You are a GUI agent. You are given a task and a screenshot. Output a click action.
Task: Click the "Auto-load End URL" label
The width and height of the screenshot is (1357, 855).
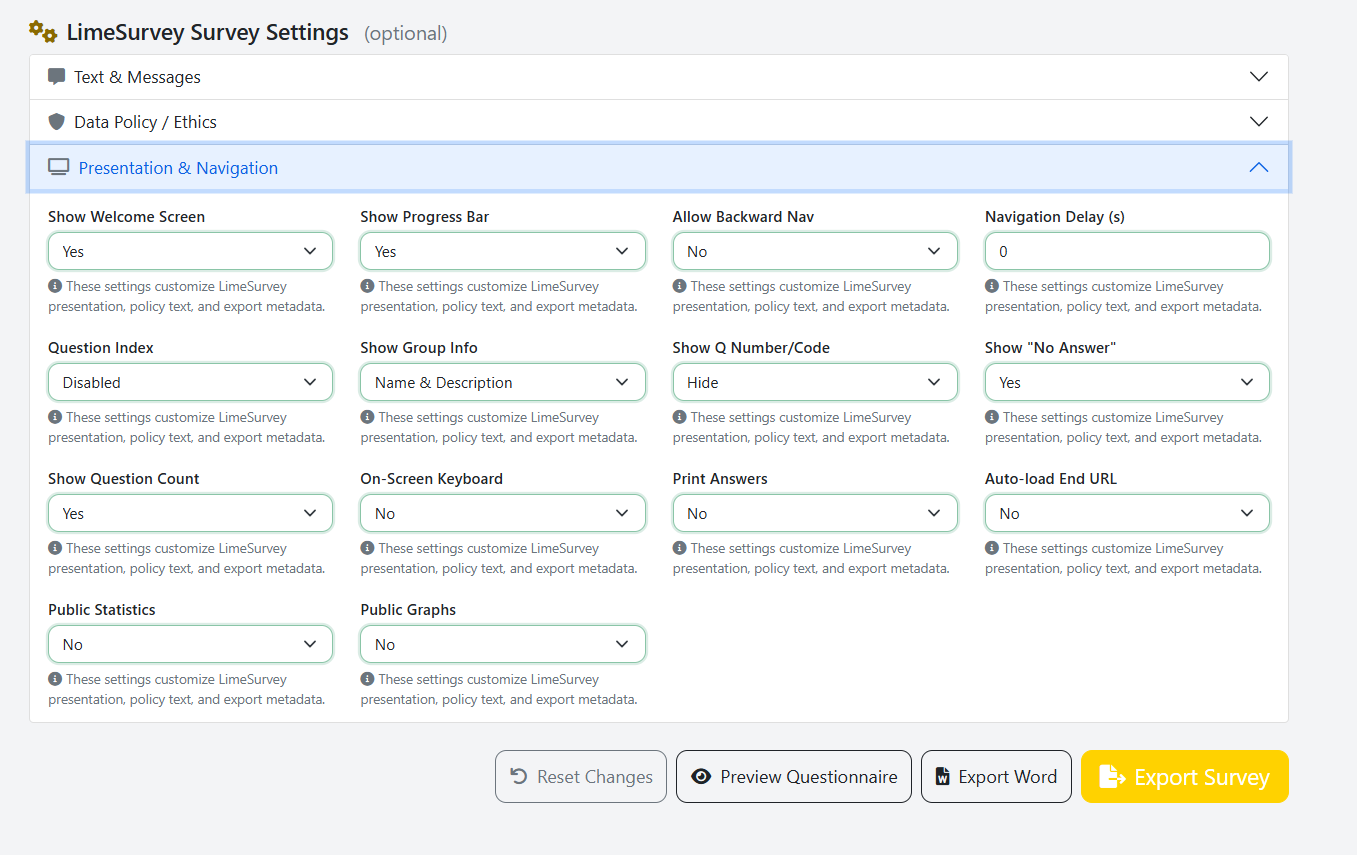click(x=1051, y=478)
